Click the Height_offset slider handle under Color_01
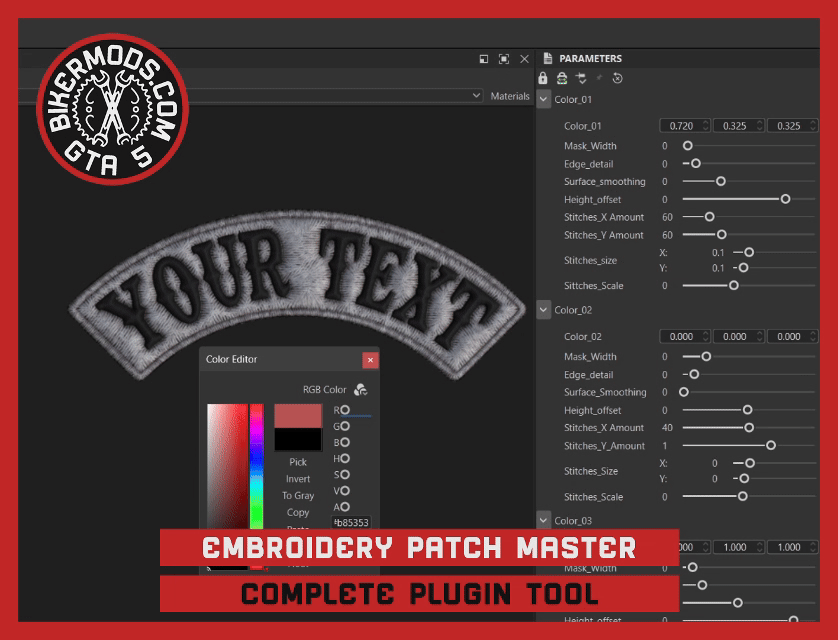The width and height of the screenshot is (838, 640). [785, 199]
